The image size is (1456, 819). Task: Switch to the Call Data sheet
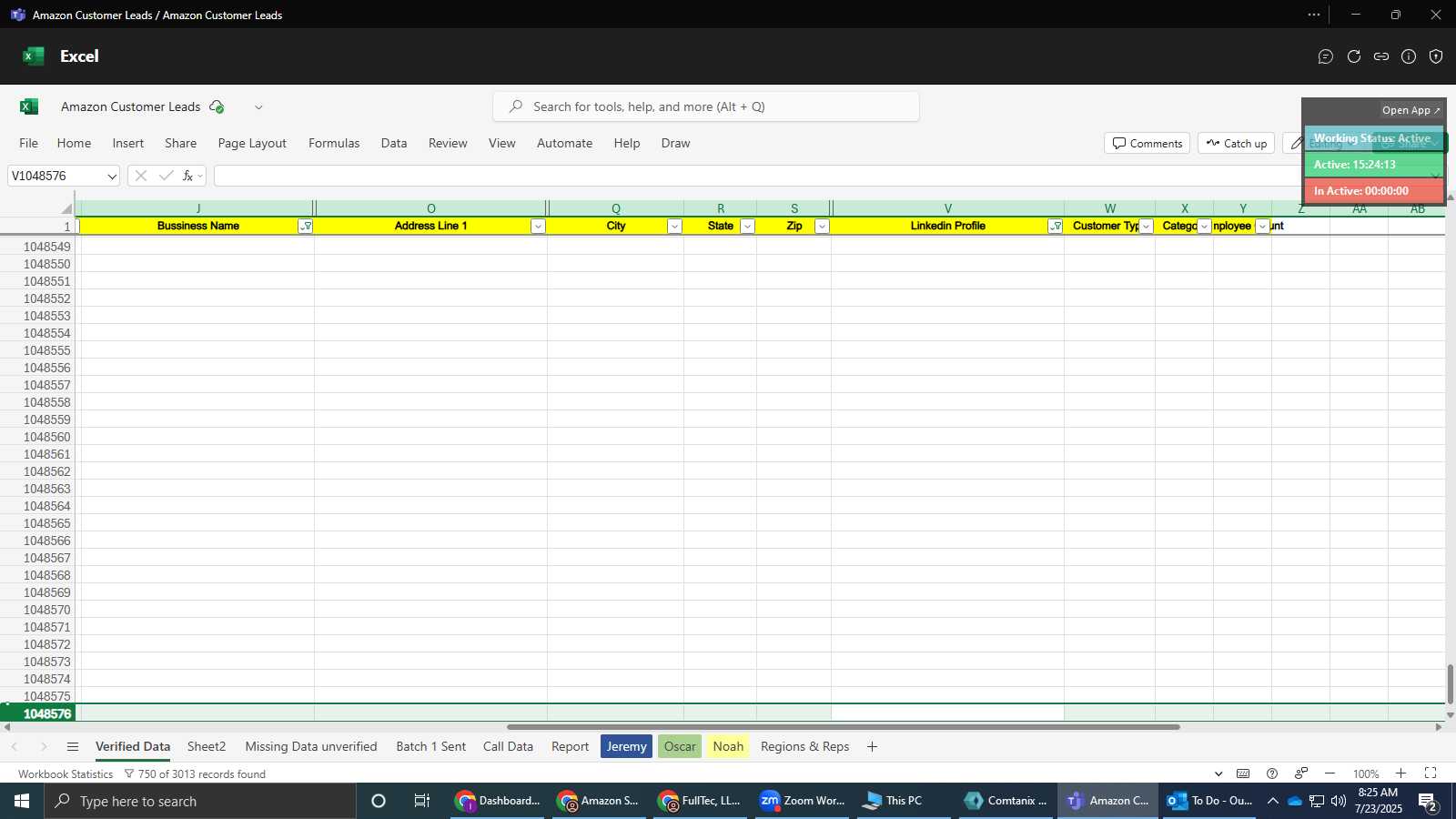[x=508, y=747]
